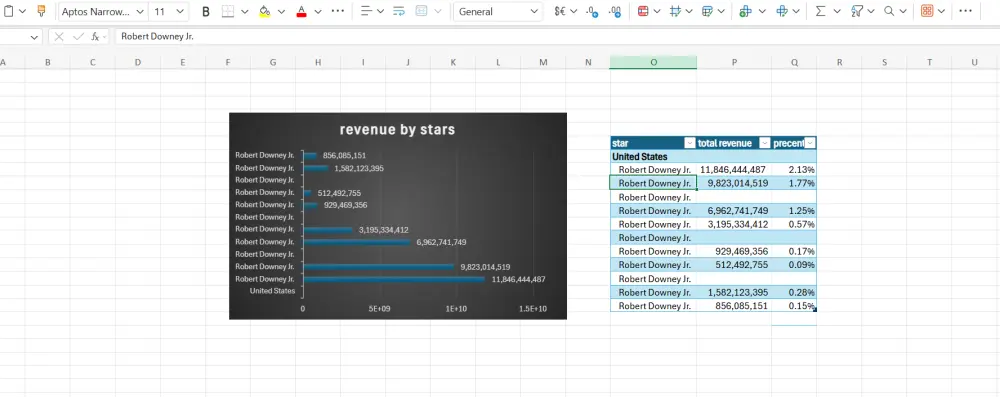
Task: Open the Add-ins icon
Action: [x=927, y=11]
